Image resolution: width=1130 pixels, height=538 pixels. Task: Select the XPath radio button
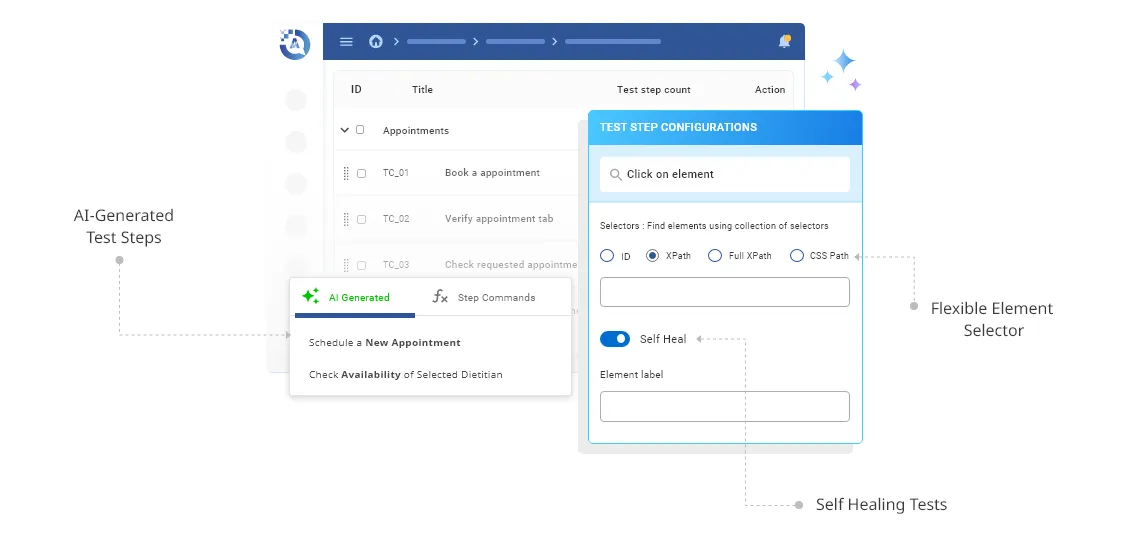[653, 256]
